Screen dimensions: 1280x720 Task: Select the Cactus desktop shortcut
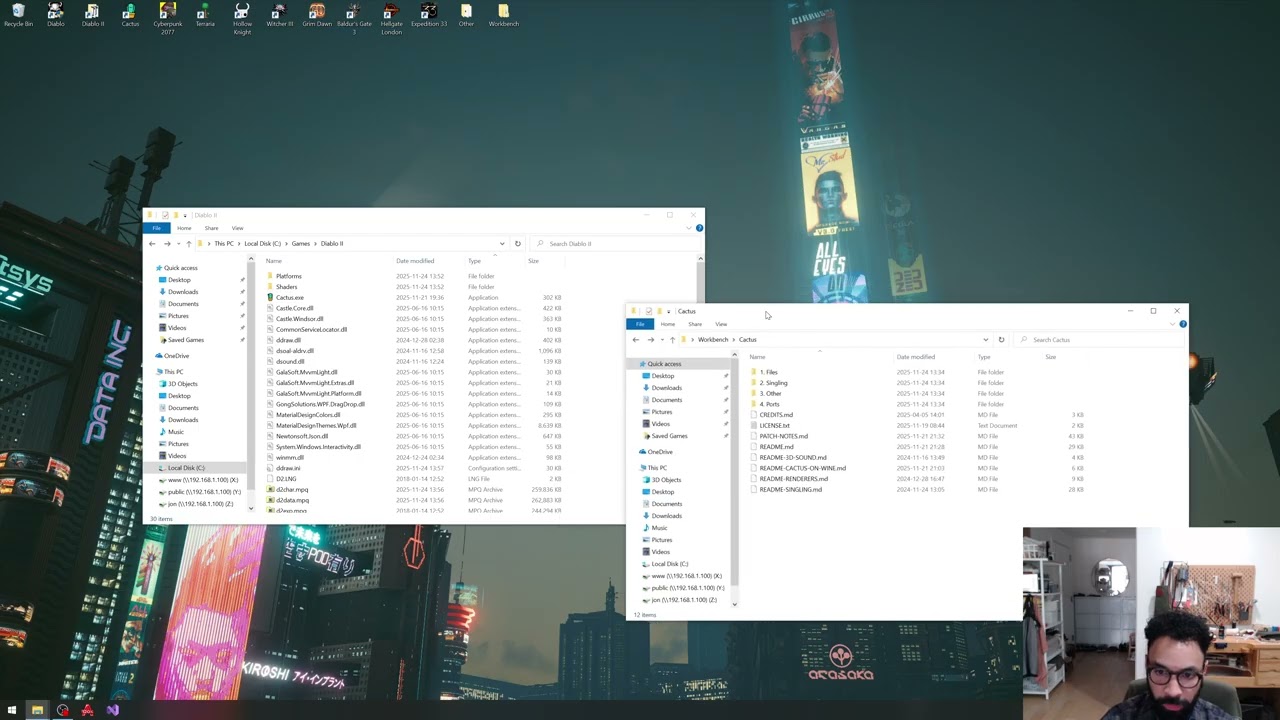tap(130, 16)
